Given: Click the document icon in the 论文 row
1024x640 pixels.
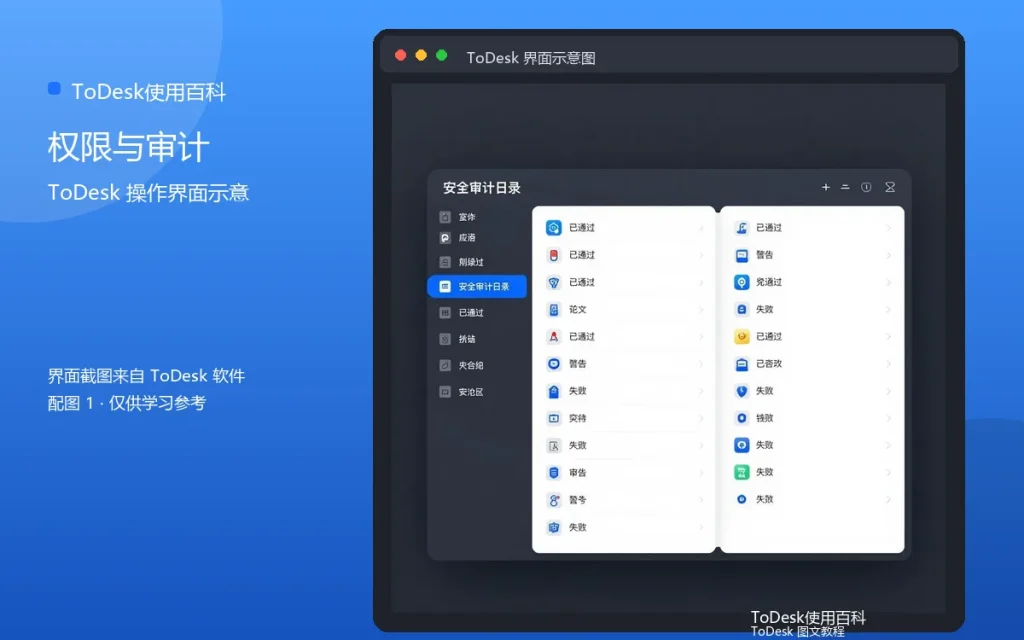Looking at the screenshot, I should pos(554,310).
